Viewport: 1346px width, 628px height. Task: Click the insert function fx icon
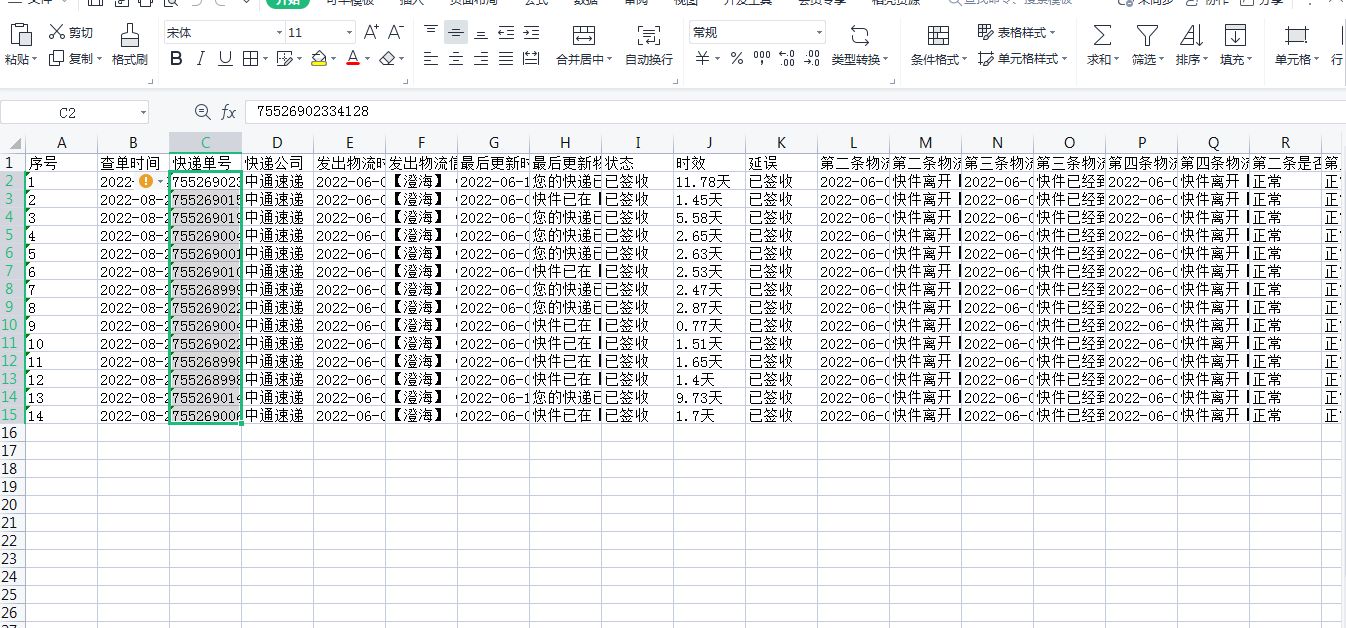[228, 112]
